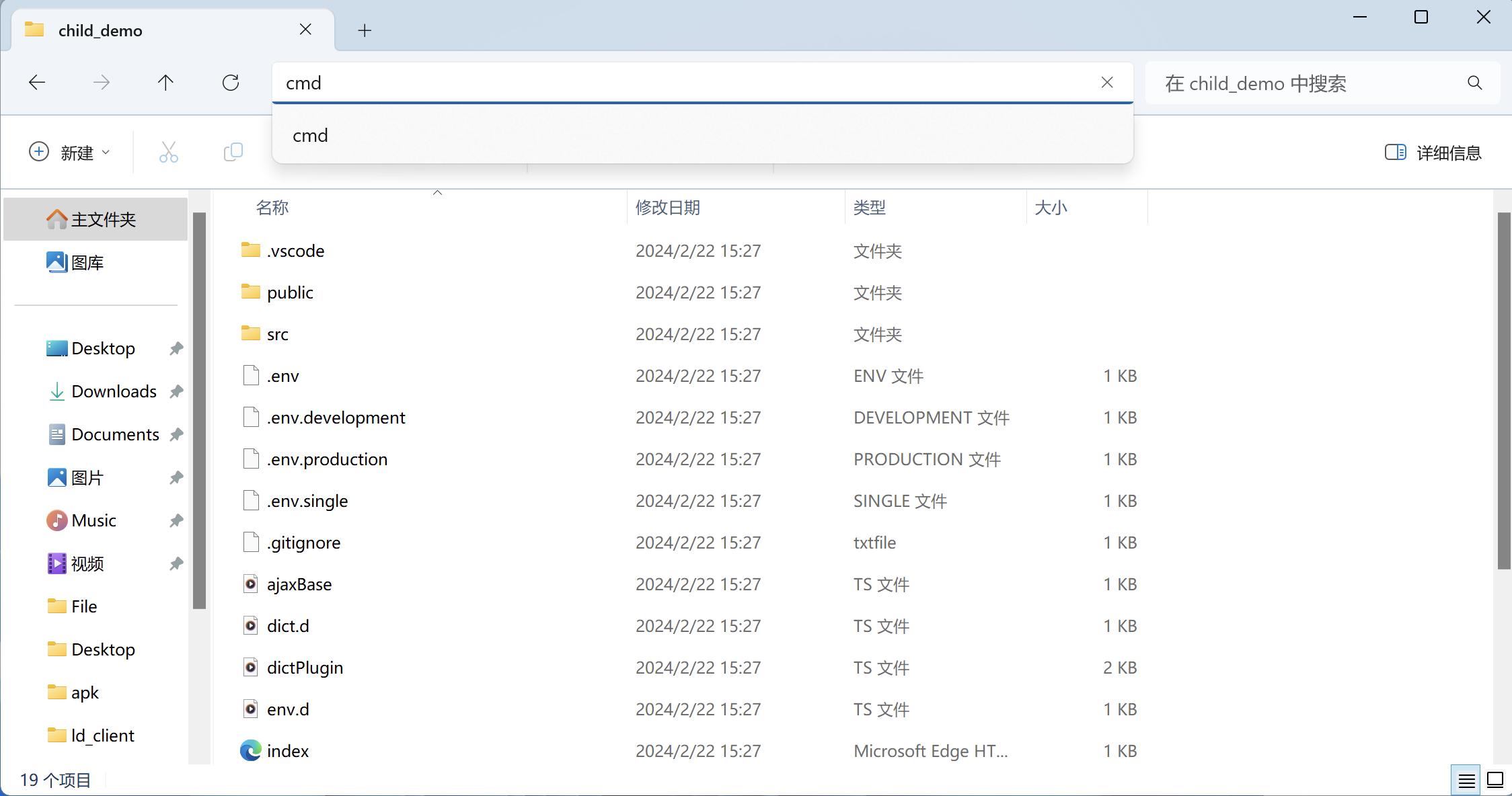Viewport: 1512px width, 796px height.
Task: Select the child_demo tab
Action: [x=101, y=30]
